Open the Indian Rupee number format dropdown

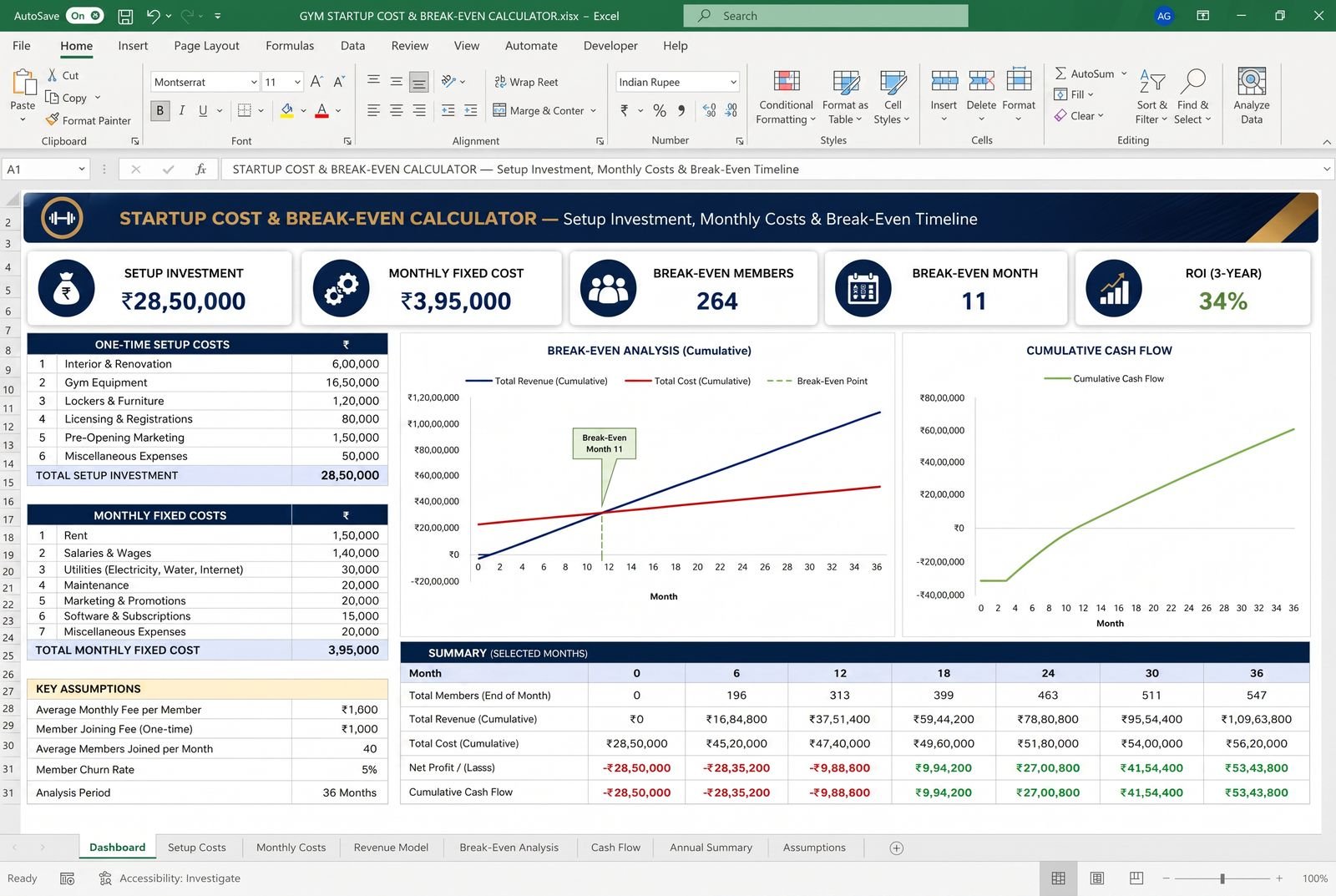click(x=733, y=82)
